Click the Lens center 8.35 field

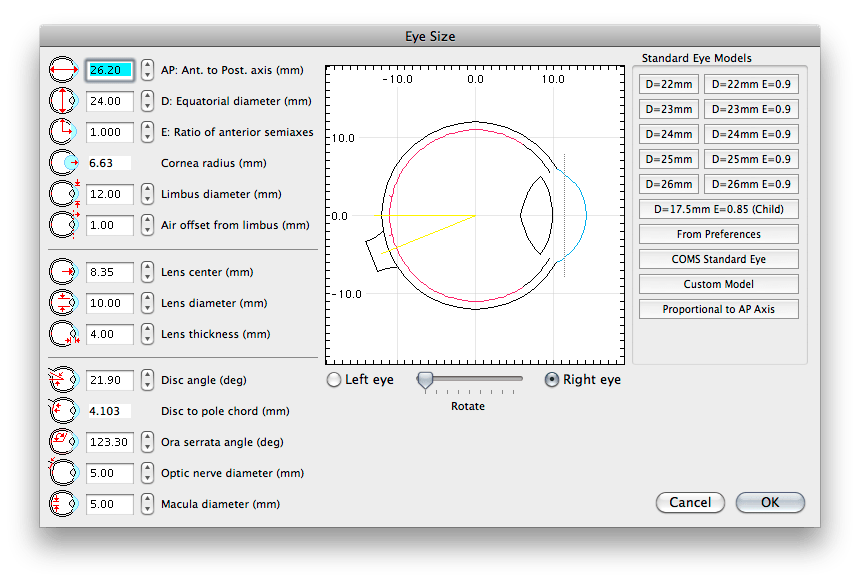tap(110, 272)
